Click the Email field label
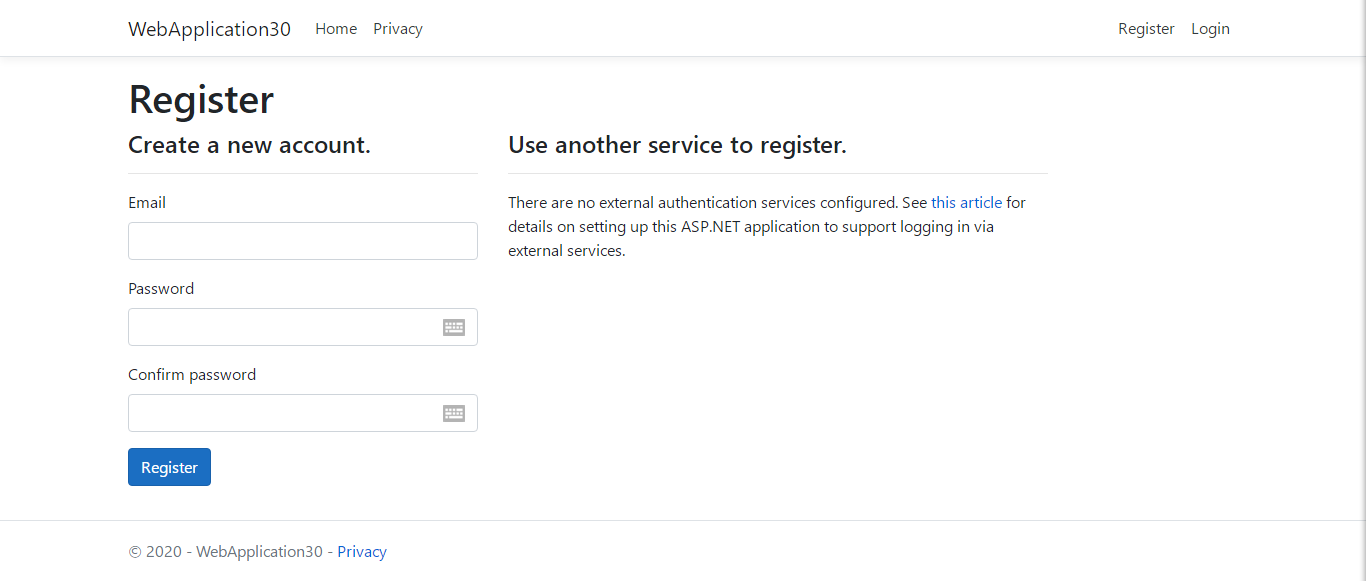Screen dimensions: 1366x581 (x=146, y=202)
